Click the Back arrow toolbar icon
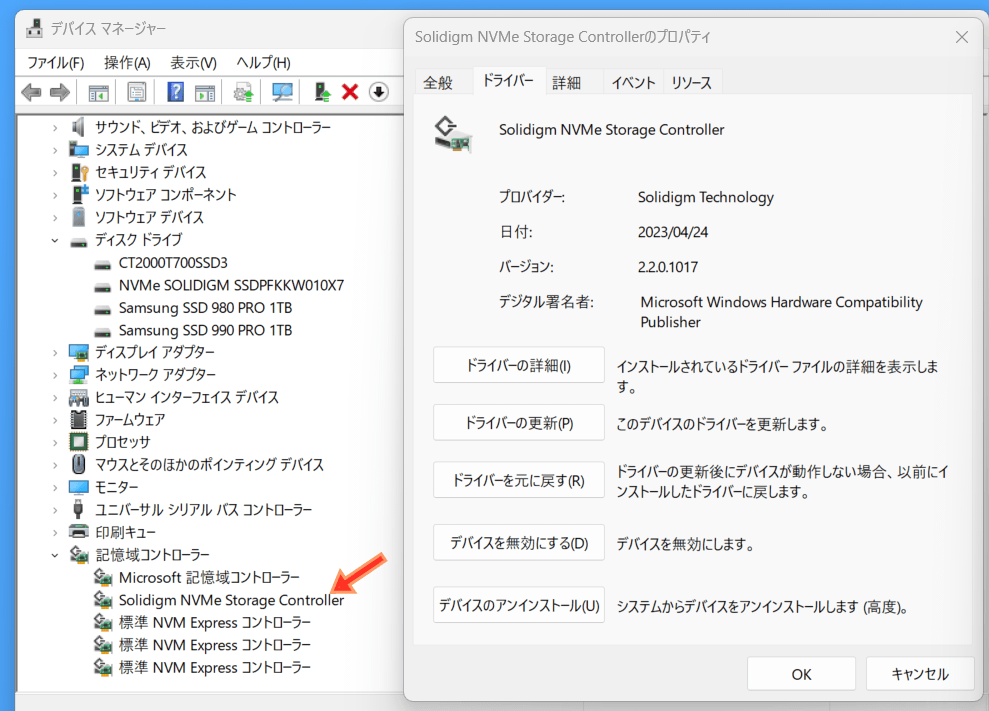Viewport: 989px width, 711px height. point(31,93)
